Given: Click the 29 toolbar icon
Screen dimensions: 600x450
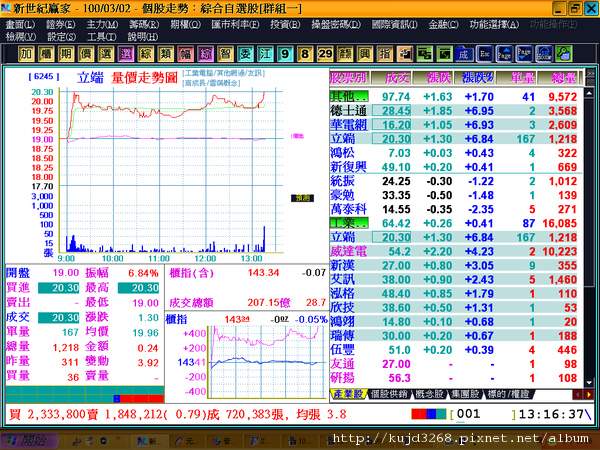Looking at the screenshot, I should pos(325,54).
